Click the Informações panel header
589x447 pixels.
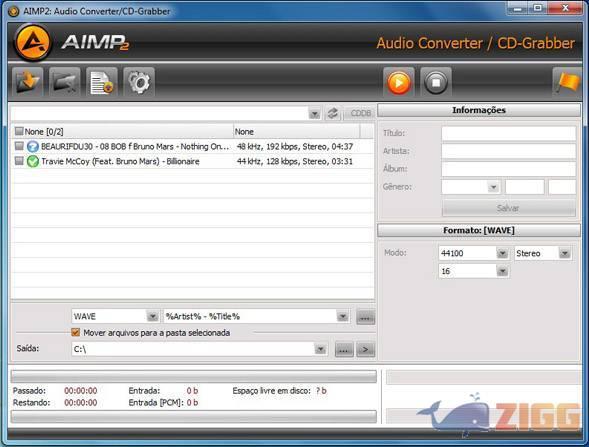point(479,110)
